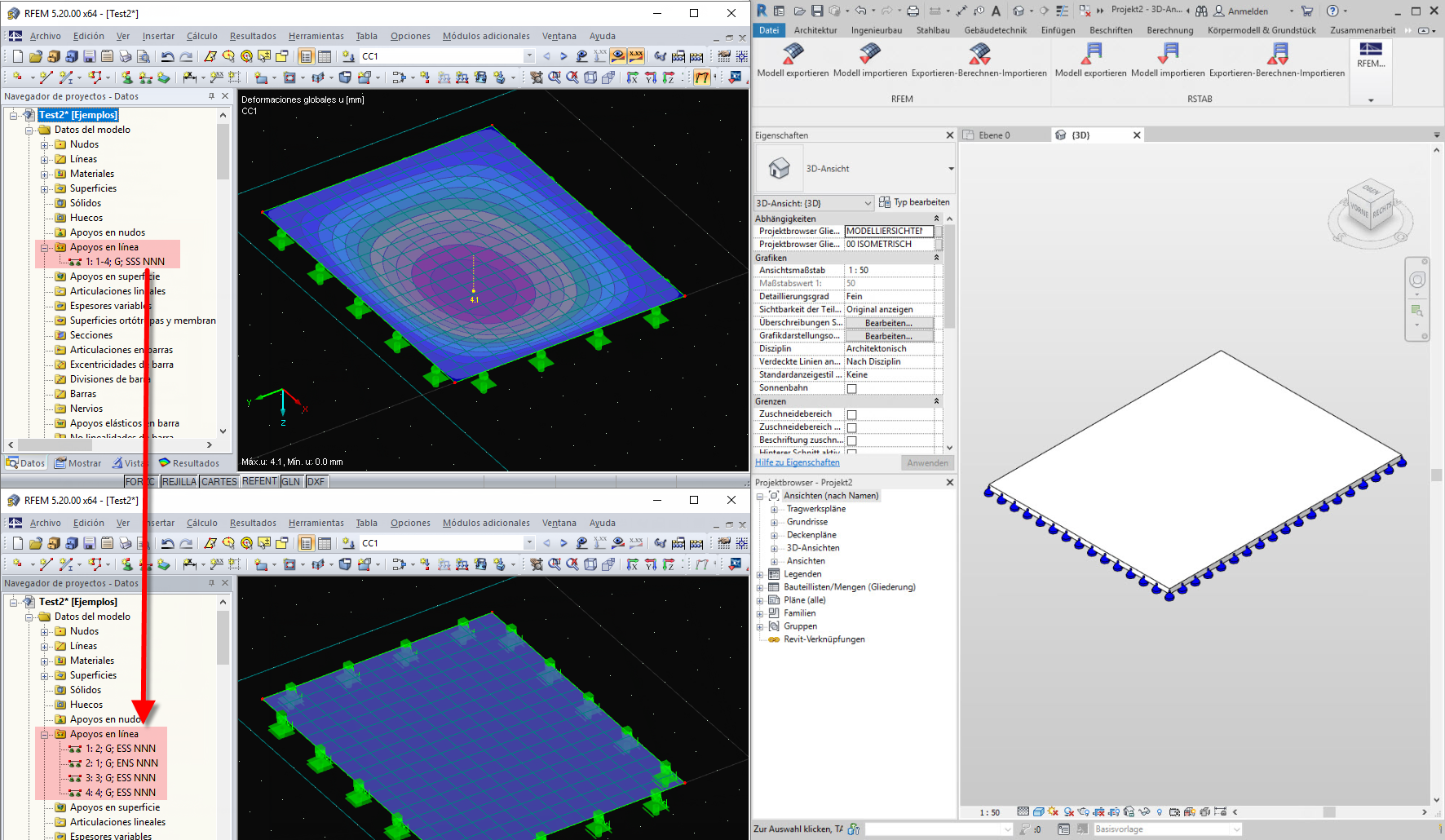1445x840 pixels.
Task: Open the Cálculo menu in RFEM
Action: coord(202,36)
